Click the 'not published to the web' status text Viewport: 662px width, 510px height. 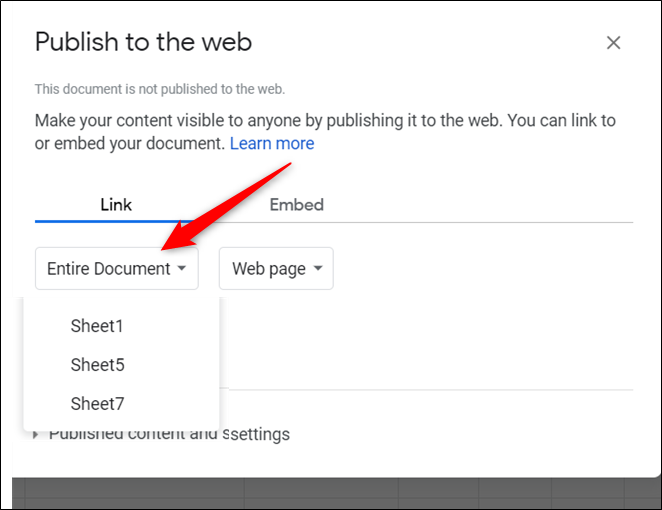click(x=145, y=89)
